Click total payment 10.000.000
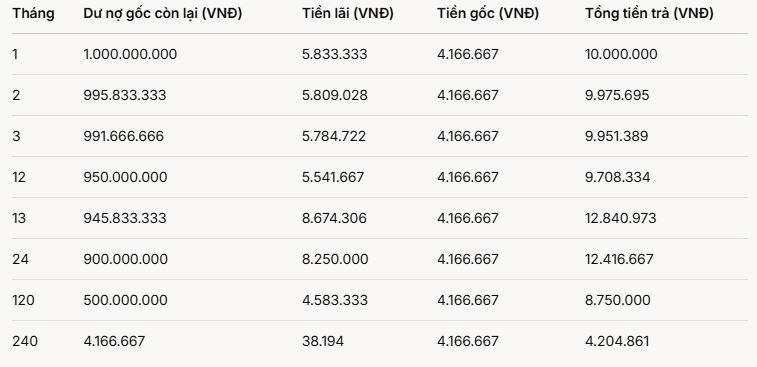 click(621, 54)
